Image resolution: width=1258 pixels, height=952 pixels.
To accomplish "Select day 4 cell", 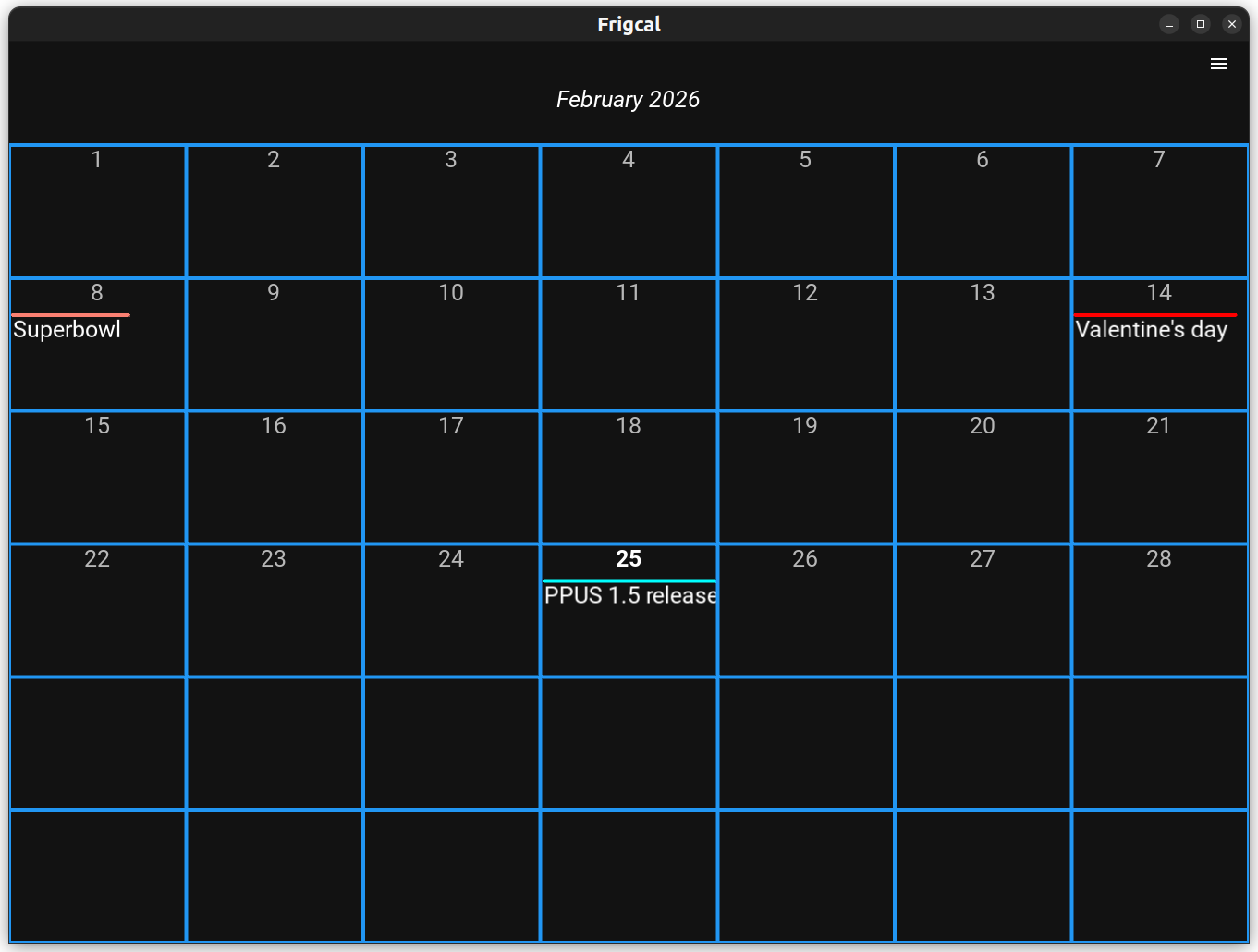I will [x=629, y=212].
